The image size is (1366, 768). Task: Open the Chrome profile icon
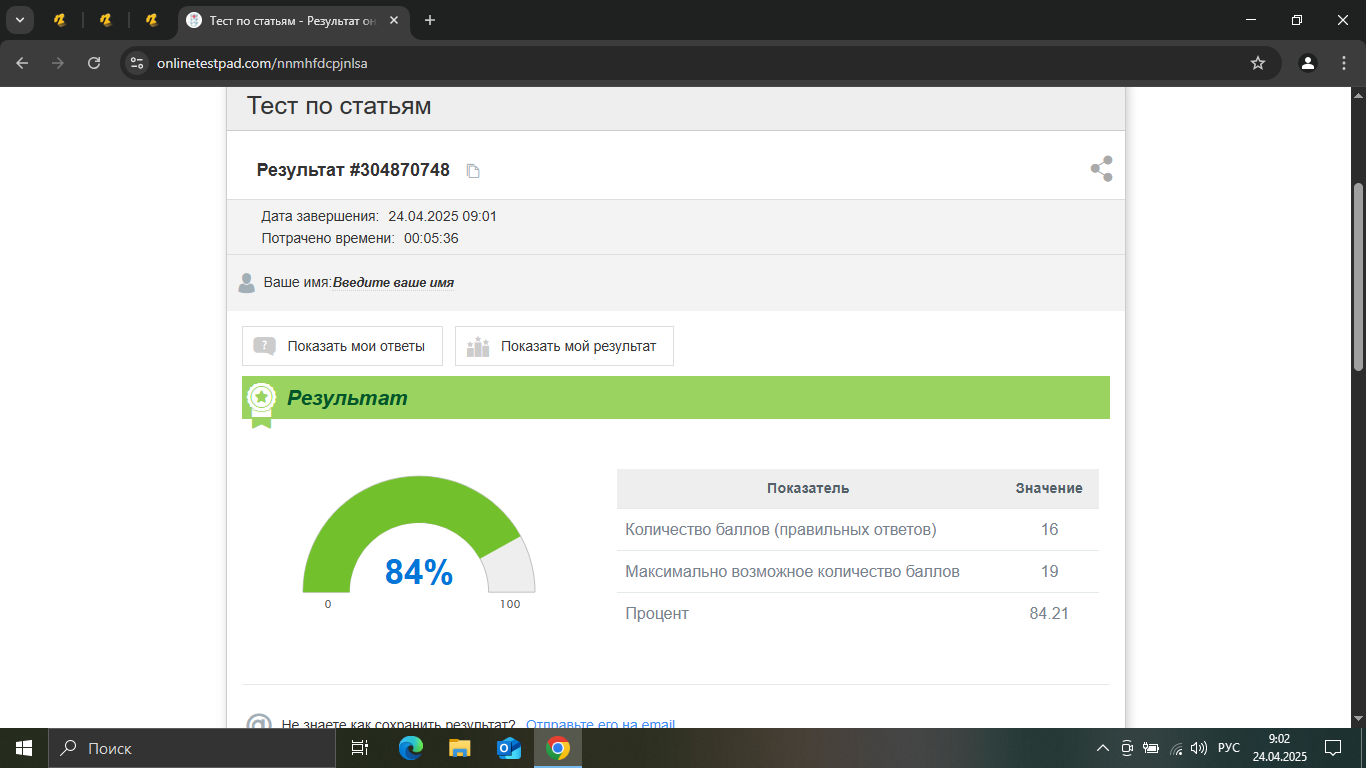(1307, 63)
